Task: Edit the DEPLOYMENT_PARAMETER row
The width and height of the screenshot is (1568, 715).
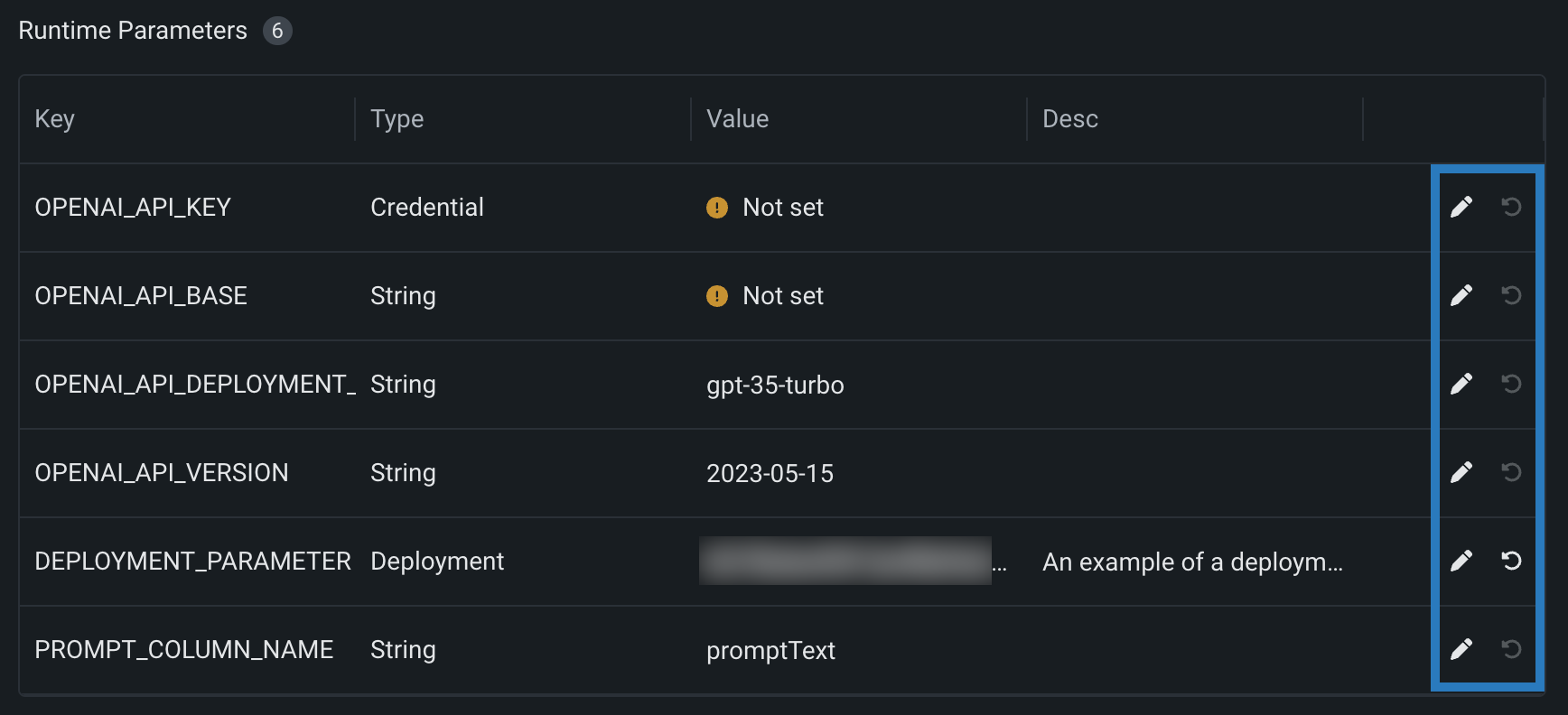Action: (1461, 562)
